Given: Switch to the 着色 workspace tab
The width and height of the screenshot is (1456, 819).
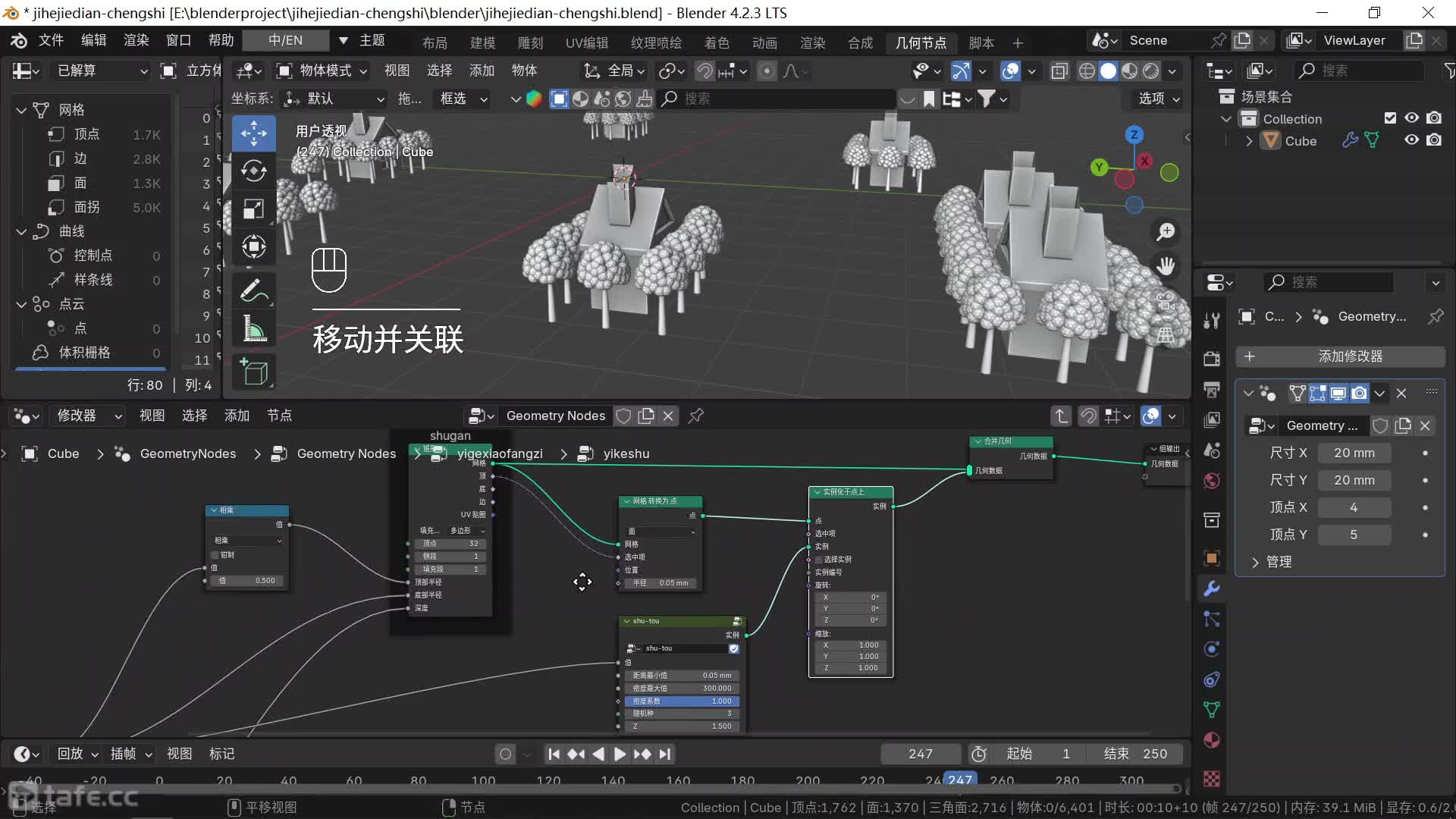Looking at the screenshot, I should coord(716,42).
